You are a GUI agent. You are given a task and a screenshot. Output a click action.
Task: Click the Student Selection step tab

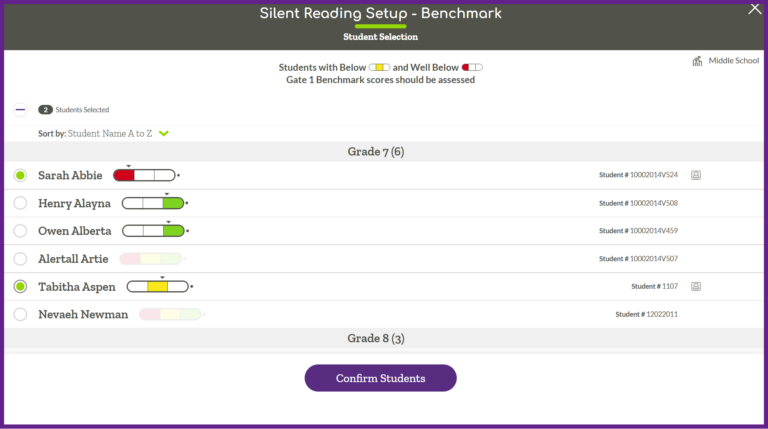point(380,36)
